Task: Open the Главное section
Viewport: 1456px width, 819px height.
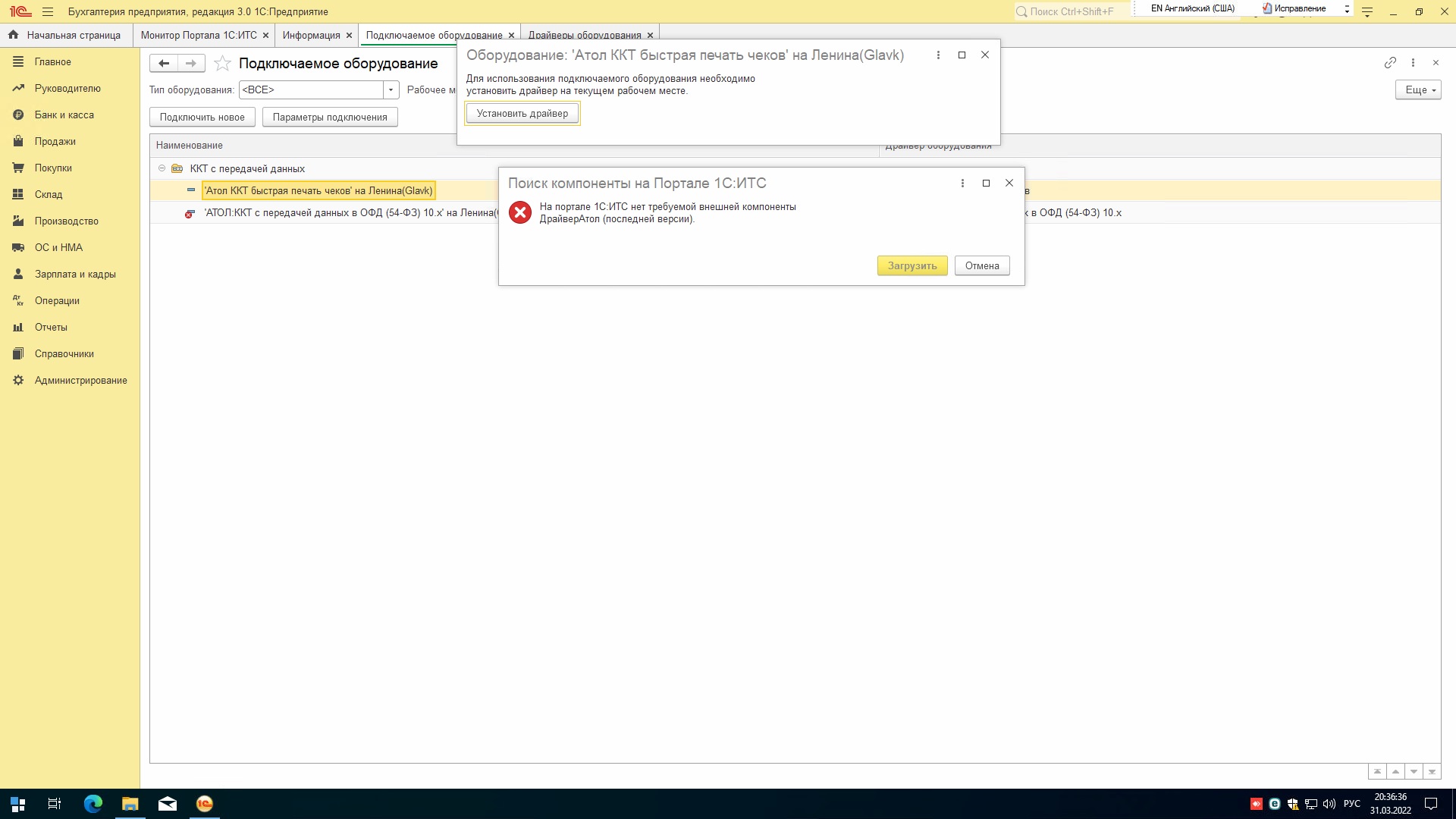Action: pos(53,61)
